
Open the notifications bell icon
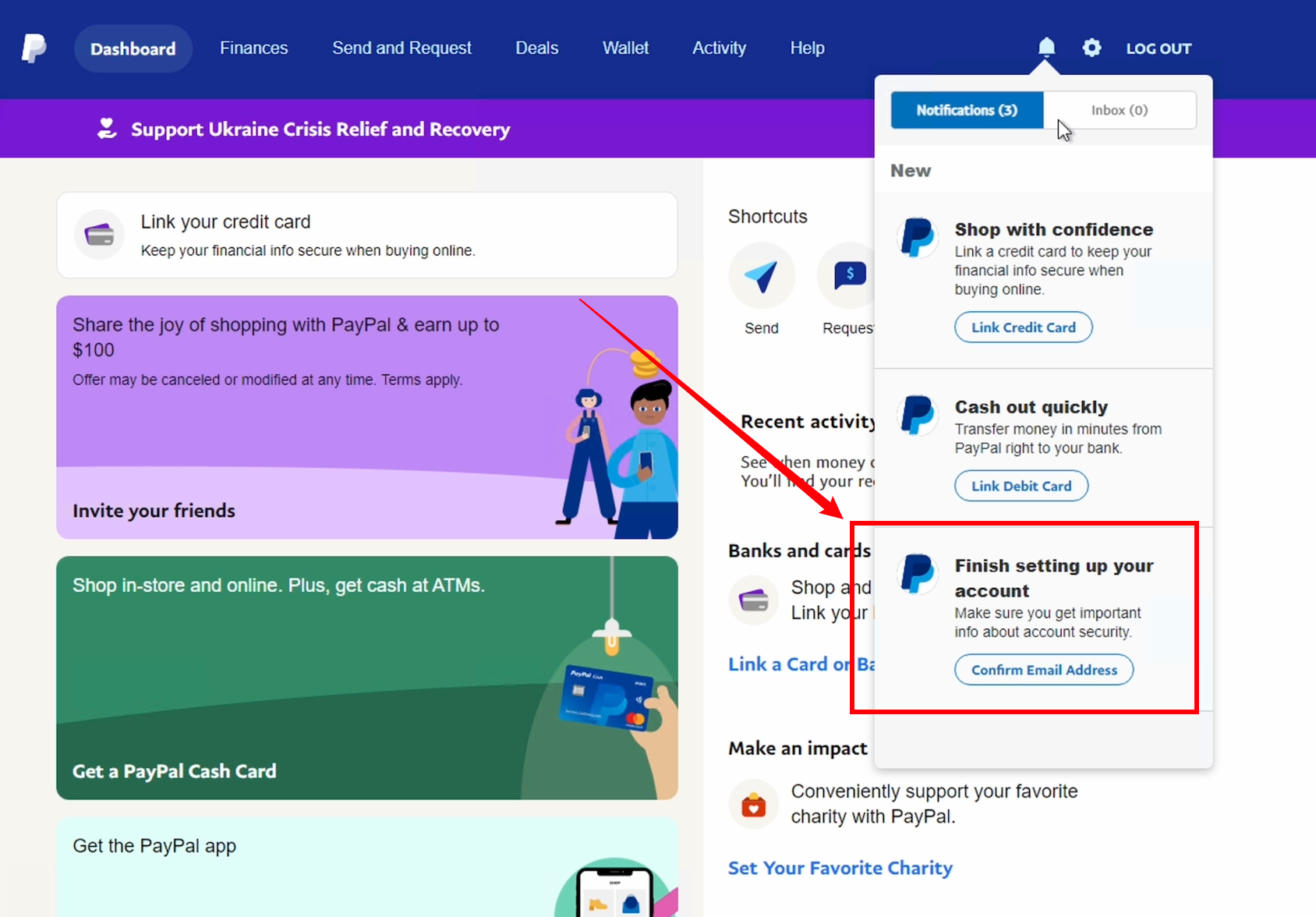[x=1046, y=48]
